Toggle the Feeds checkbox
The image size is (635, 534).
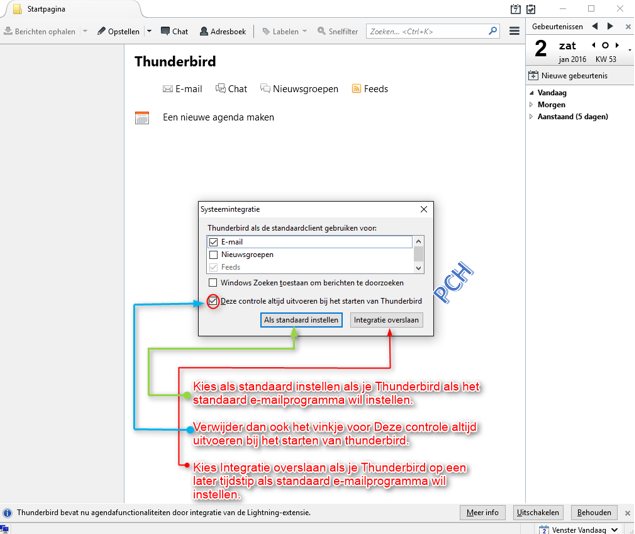click(x=213, y=267)
